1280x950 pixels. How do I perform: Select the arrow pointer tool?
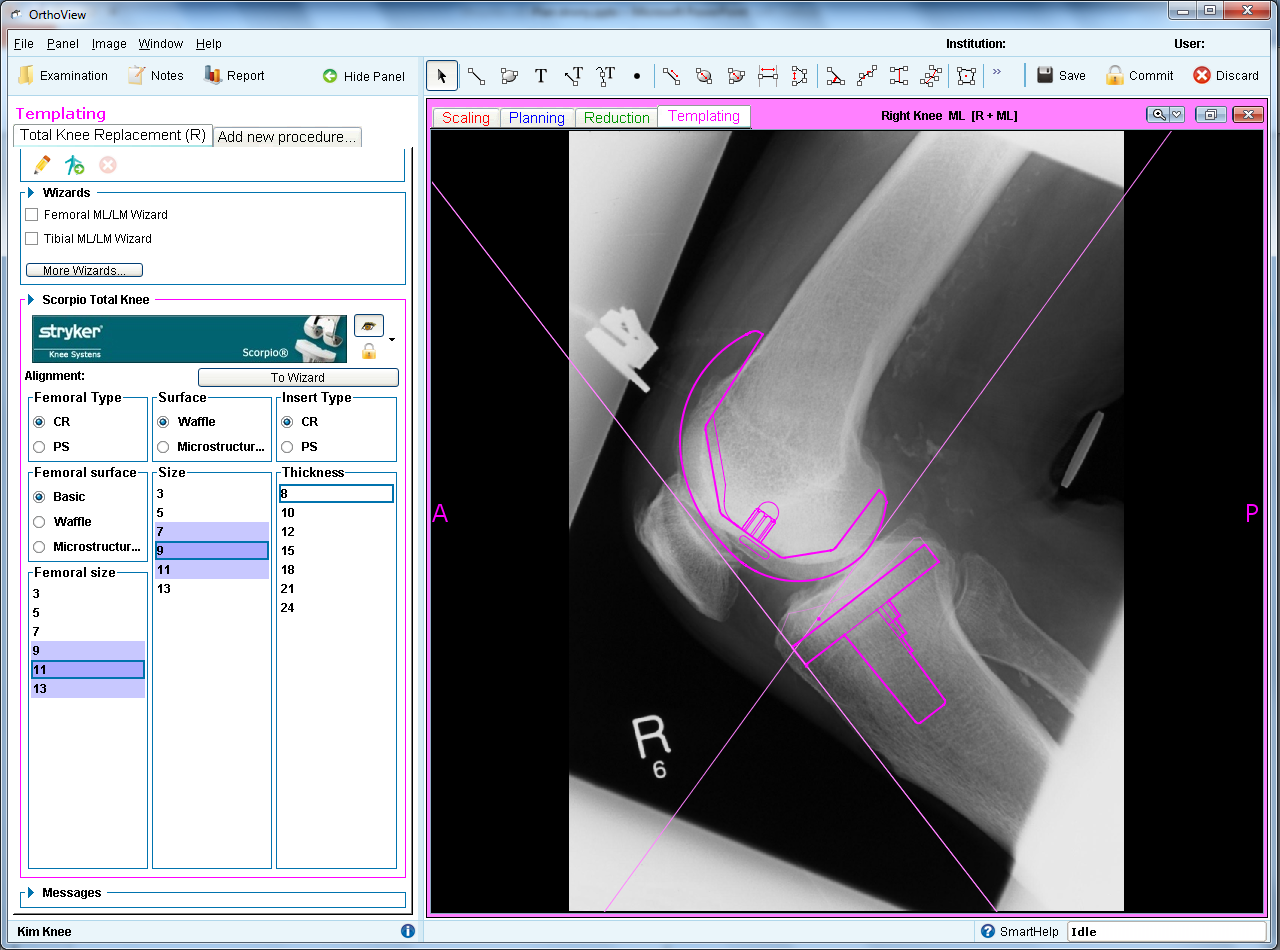(442, 75)
